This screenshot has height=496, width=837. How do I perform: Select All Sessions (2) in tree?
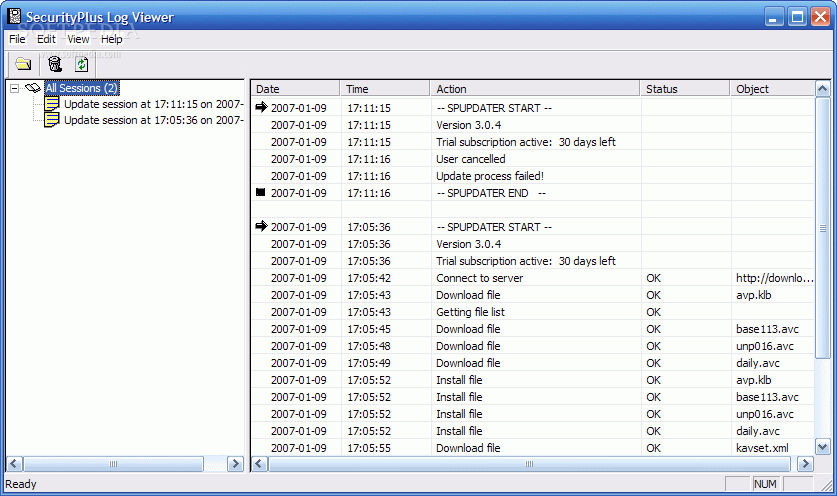point(82,88)
